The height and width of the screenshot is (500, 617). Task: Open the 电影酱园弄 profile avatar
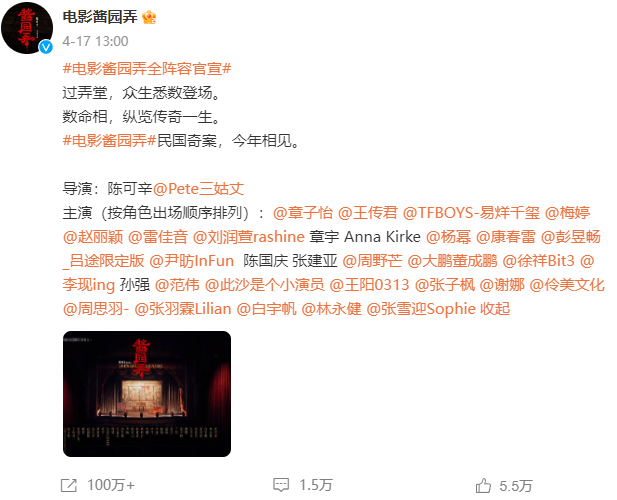(27, 28)
